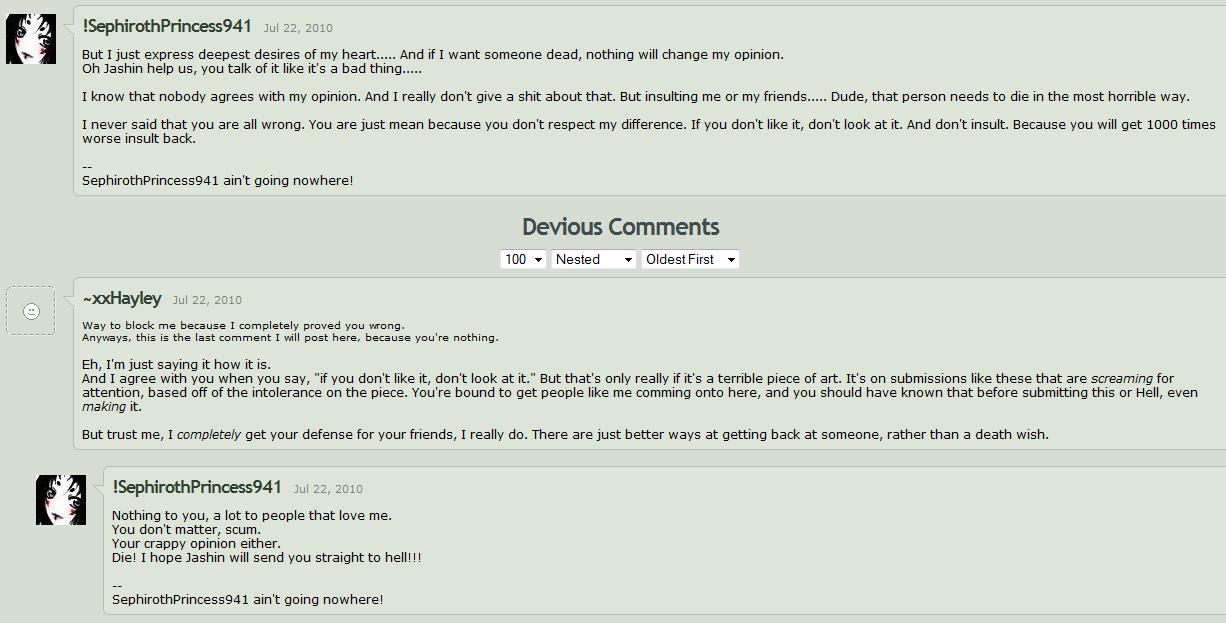
Task: Click the date beside xxHayley's username
Action: [207, 300]
